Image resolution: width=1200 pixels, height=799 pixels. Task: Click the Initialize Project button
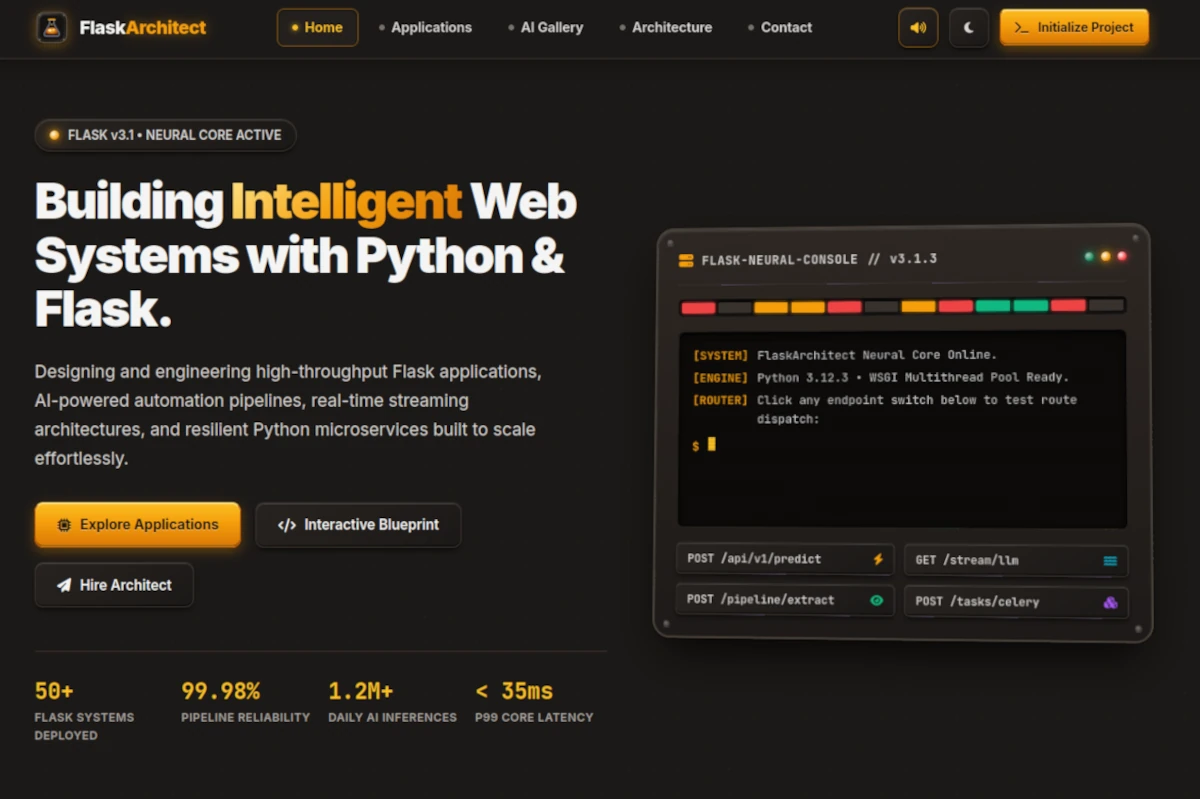pos(1074,28)
